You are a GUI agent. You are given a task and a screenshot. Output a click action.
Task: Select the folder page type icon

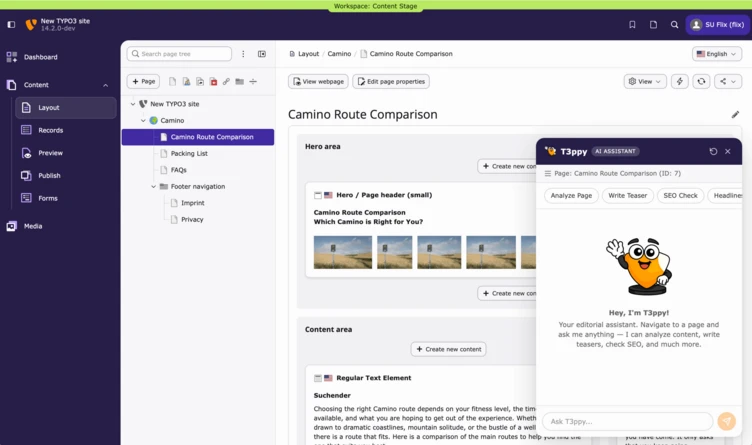click(x=239, y=82)
